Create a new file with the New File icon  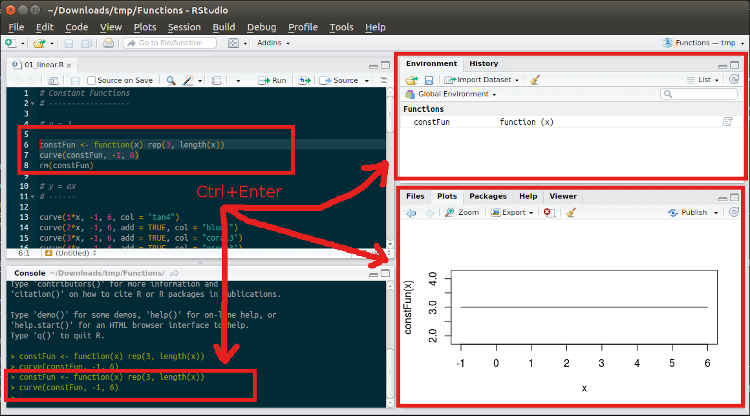pos(10,43)
